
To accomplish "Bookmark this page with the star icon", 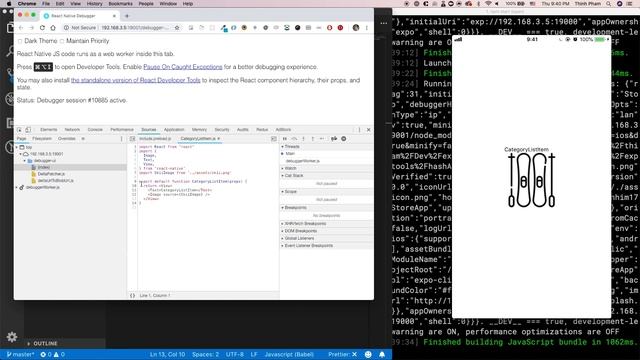I will [x=177, y=28].
